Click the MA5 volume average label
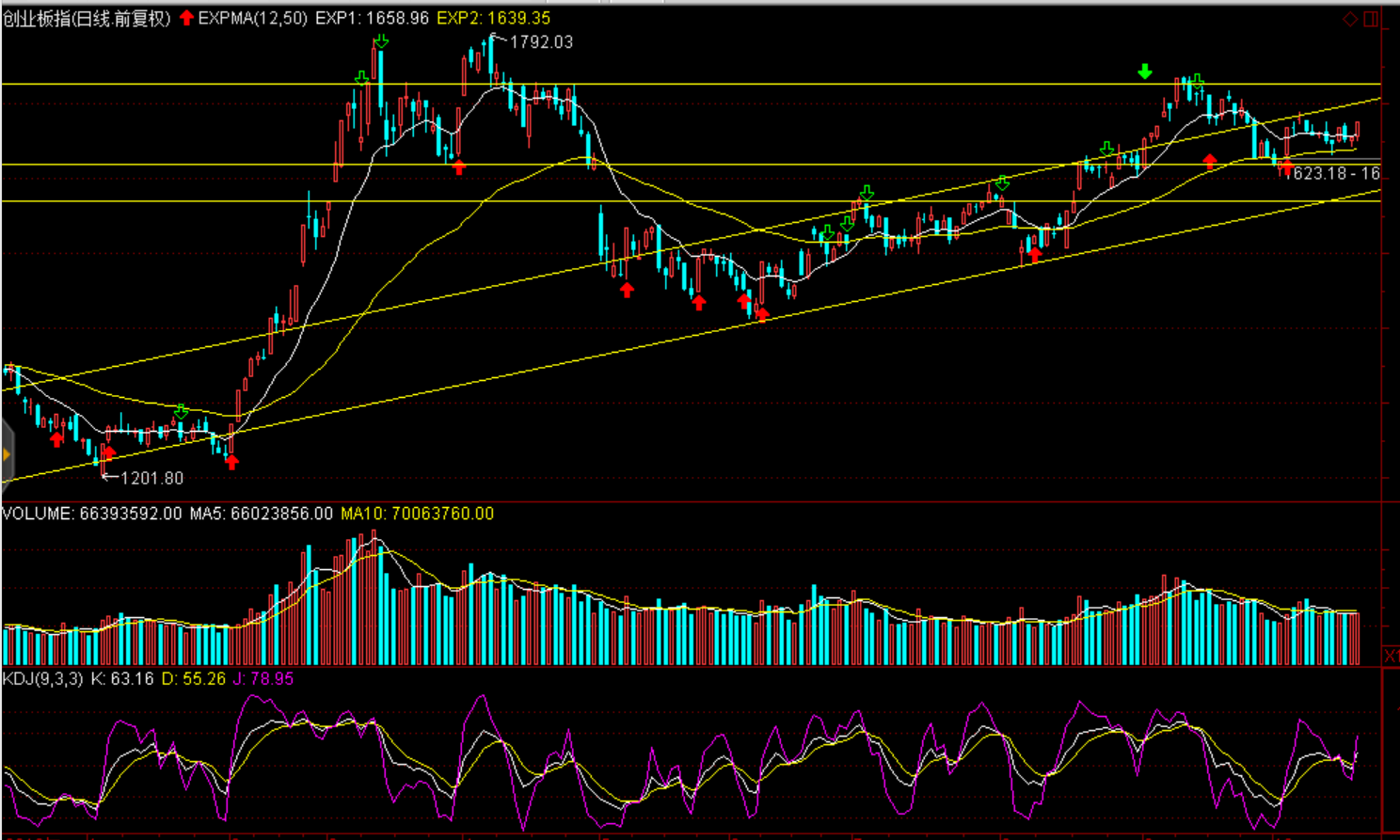Screen dimensions: 1400x840 [262, 514]
